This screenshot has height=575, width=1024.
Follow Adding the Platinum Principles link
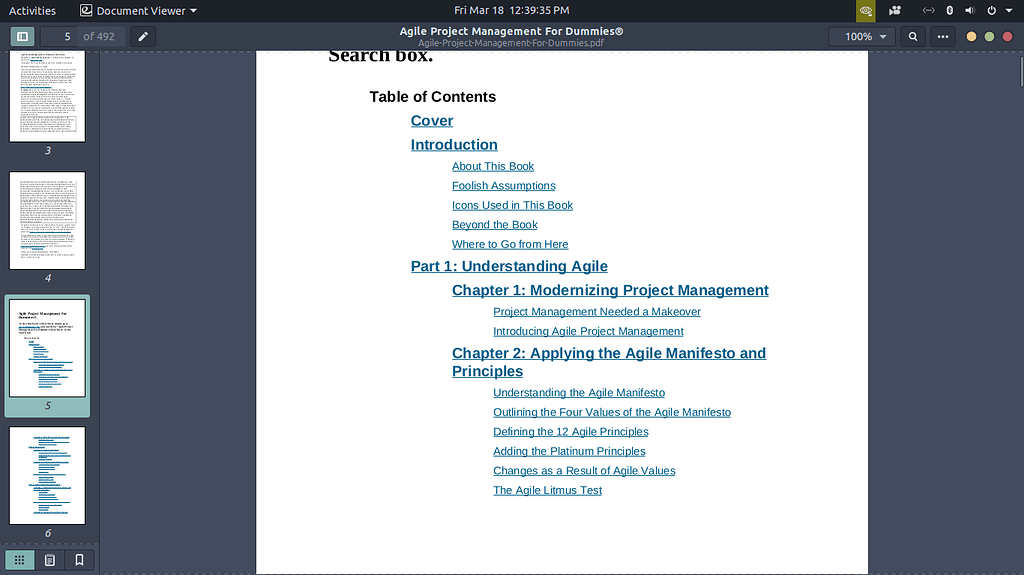point(569,452)
